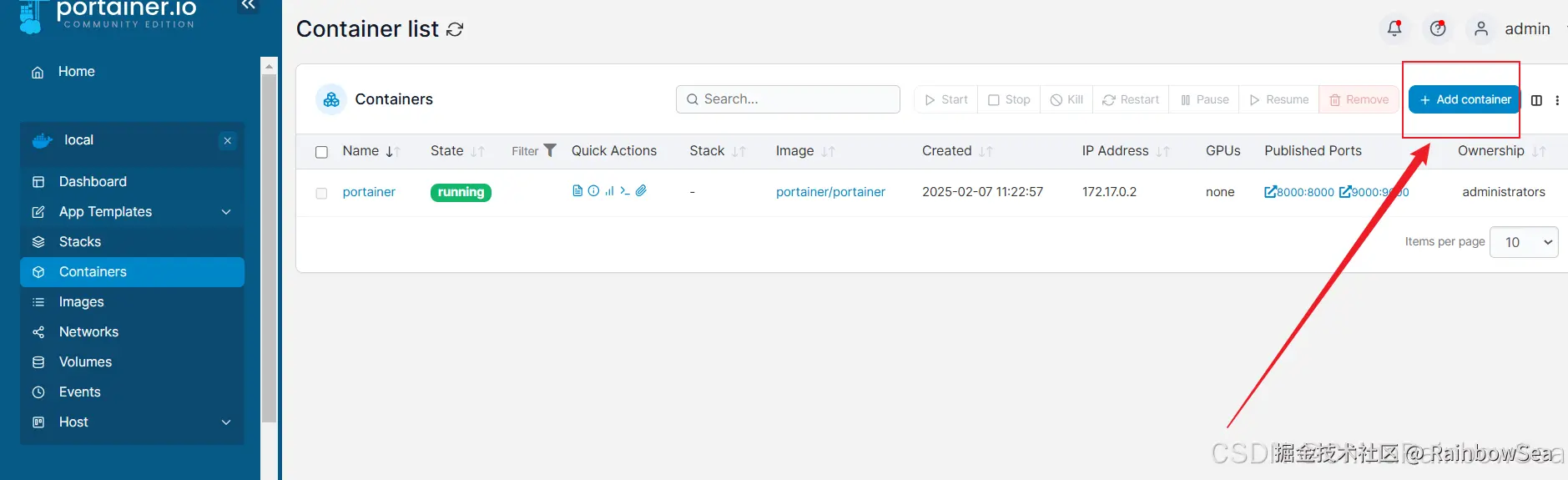Open logs quick action for portainer
The image size is (1568, 480).
point(577,191)
